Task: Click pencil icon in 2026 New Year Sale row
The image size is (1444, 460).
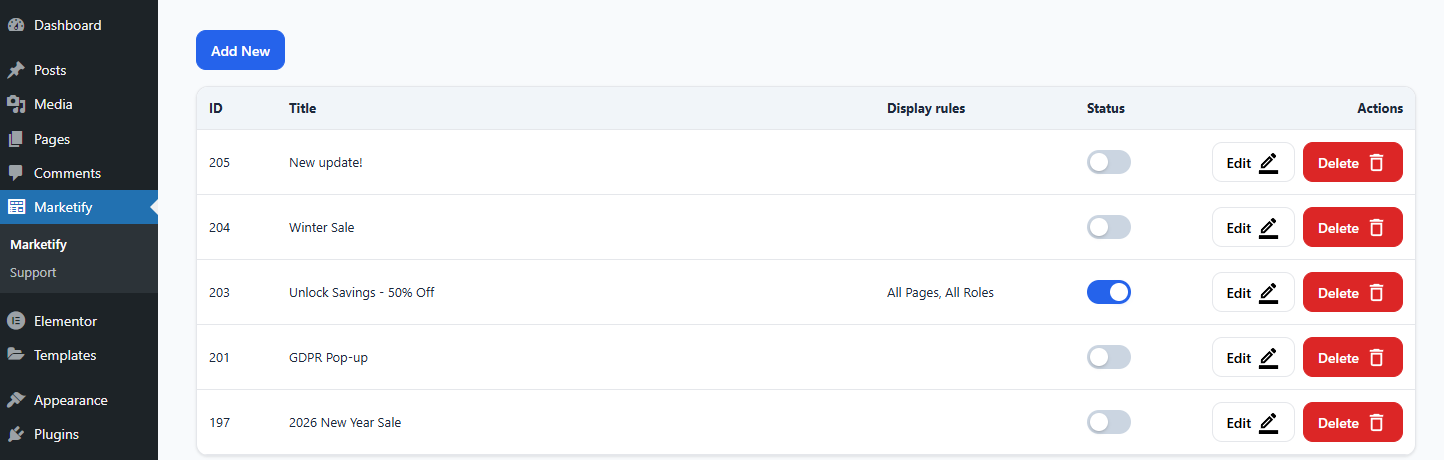Action: point(1269,423)
